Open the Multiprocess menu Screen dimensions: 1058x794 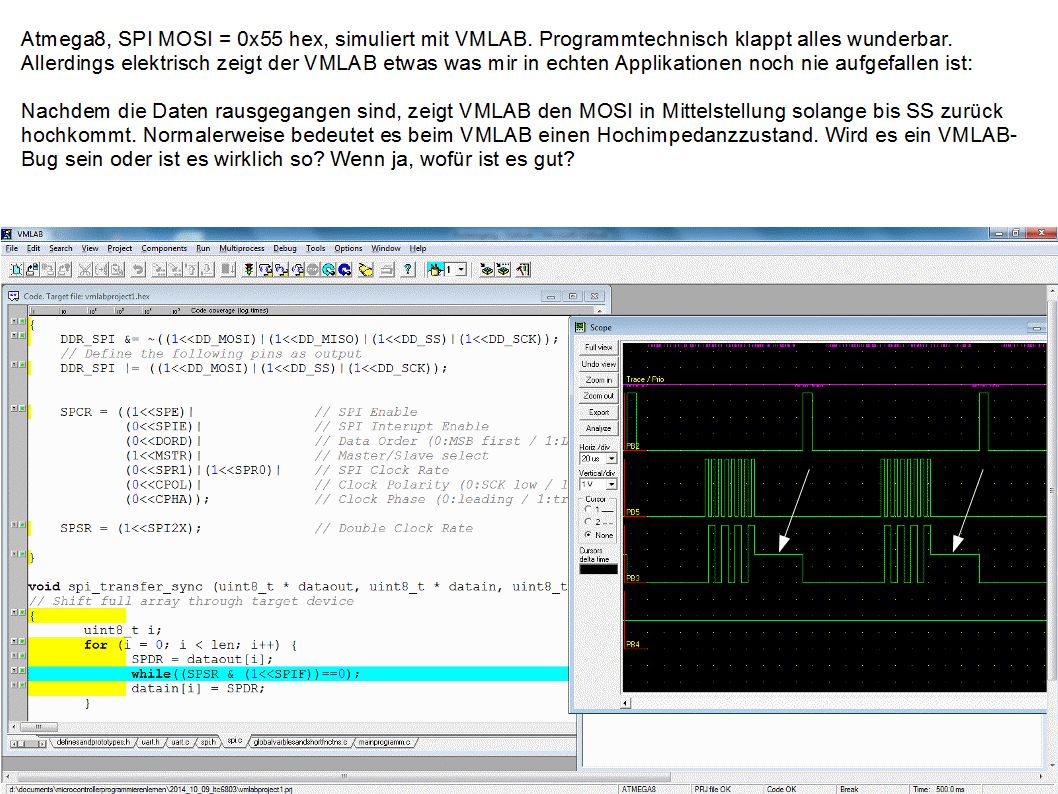(242, 248)
